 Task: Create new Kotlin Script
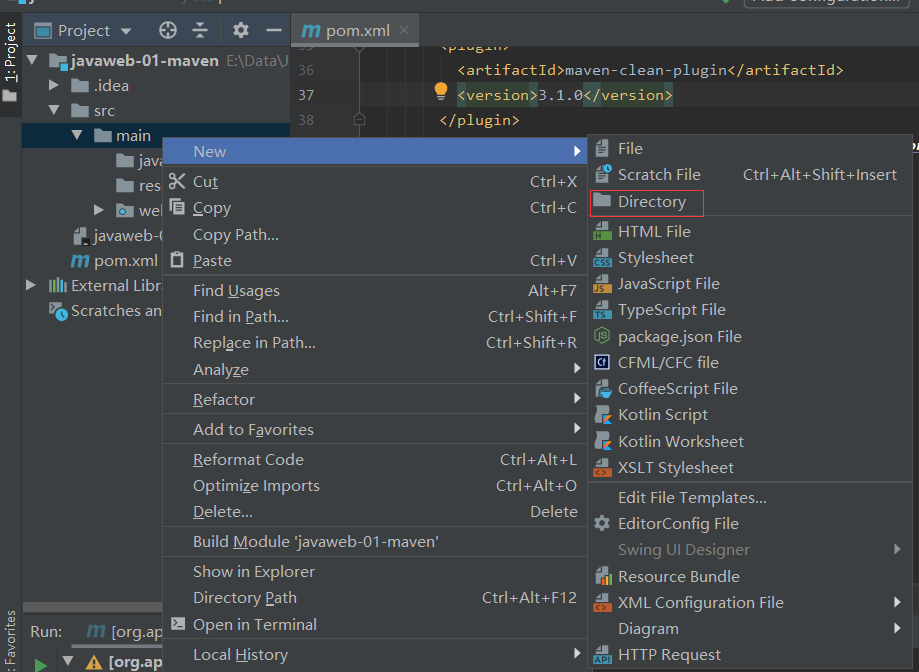click(750, 415)
